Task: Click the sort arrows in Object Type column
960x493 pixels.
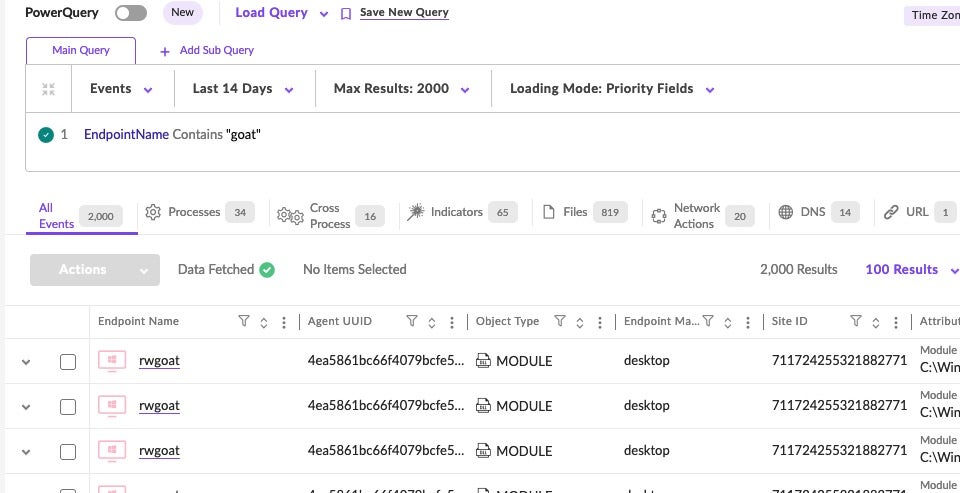Action: (580, 322)
